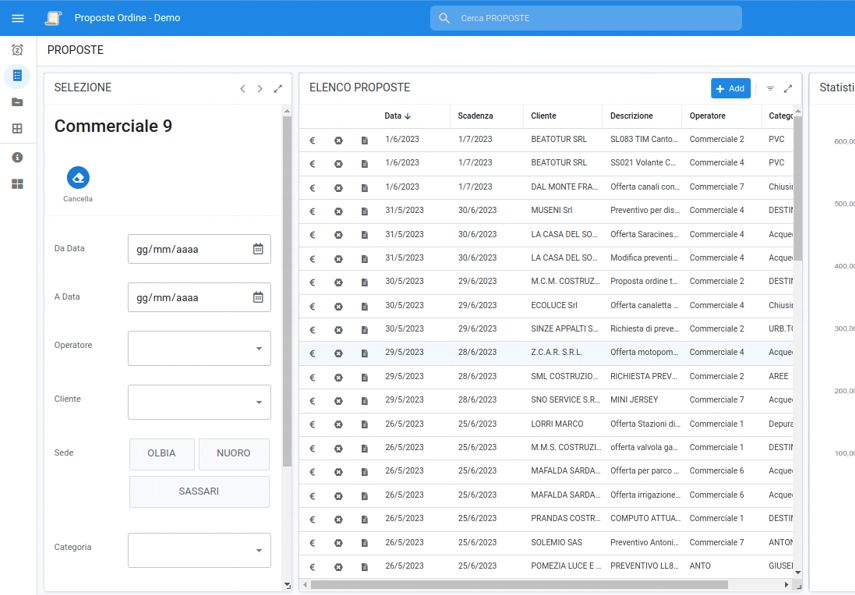Image resolution: width=855 pixels, height=595 pixels.
Task: Open document icon in LORRI MARCO row
Action: coord(365,424)
